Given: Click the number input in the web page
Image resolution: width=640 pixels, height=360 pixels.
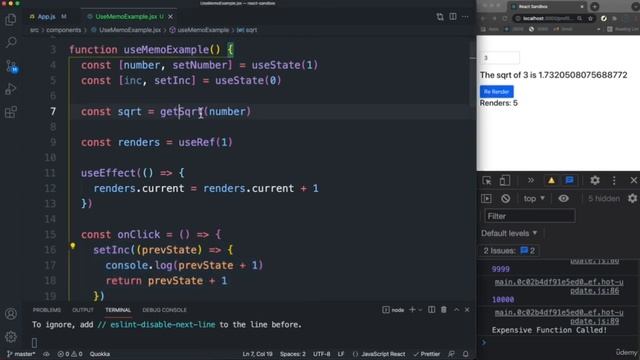Looking at the screenshot, I should tap(500, 58).
